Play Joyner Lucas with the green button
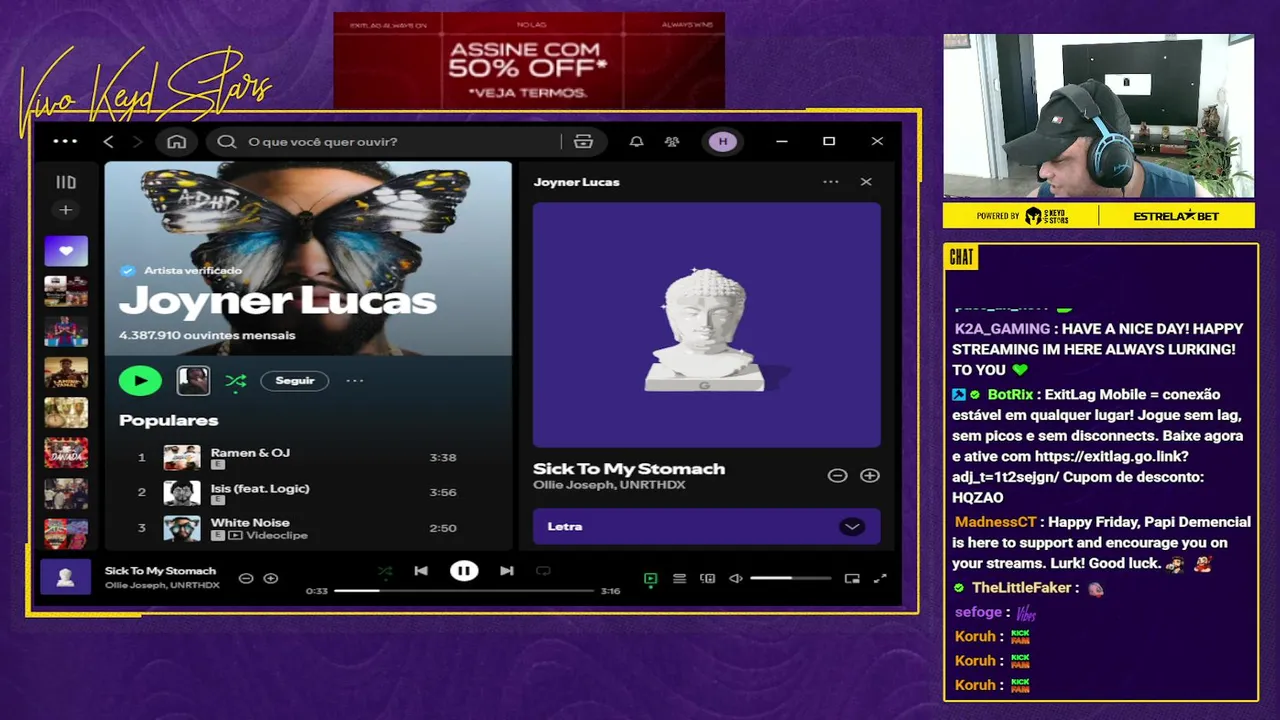The height and width of the screenshot is (720, 1280). pyautogui.click(x=140, y=380)
